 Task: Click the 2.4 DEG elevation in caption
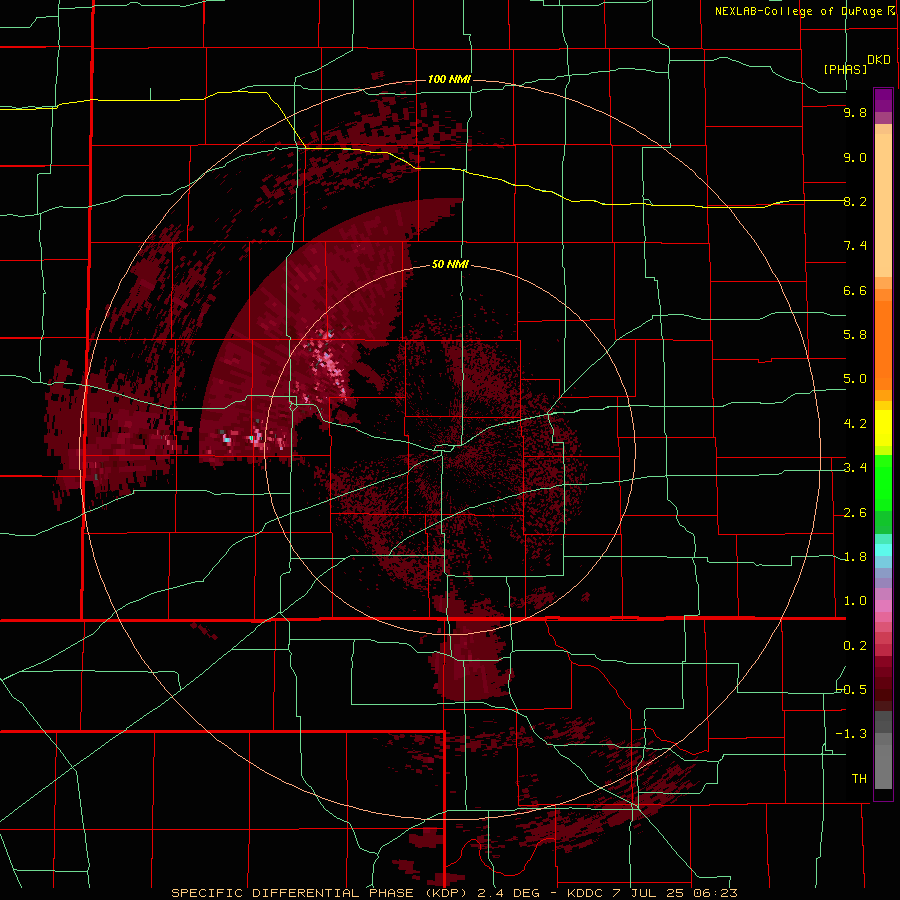click(510, 893)
